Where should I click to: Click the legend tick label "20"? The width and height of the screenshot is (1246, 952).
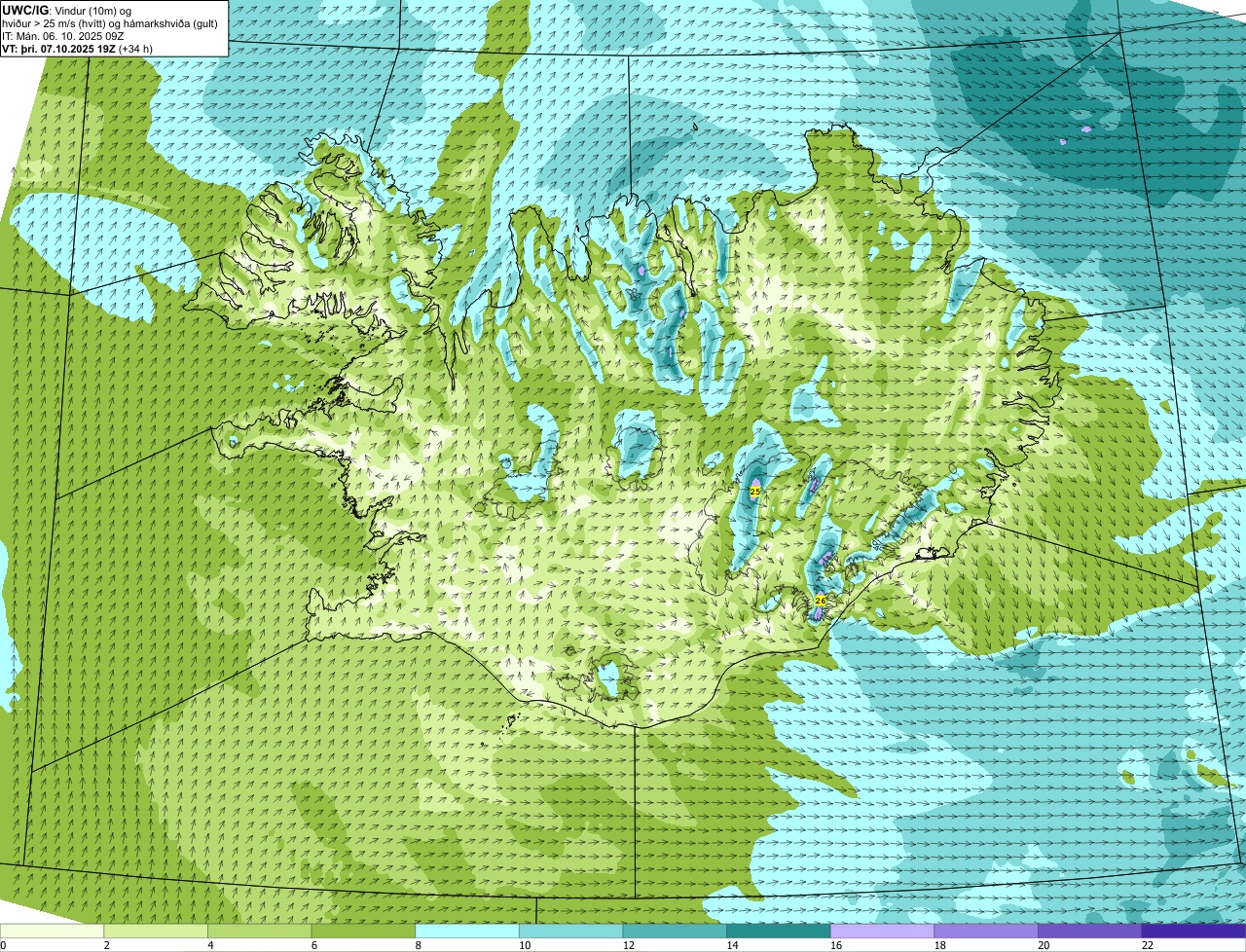(x=1044, y=945)
